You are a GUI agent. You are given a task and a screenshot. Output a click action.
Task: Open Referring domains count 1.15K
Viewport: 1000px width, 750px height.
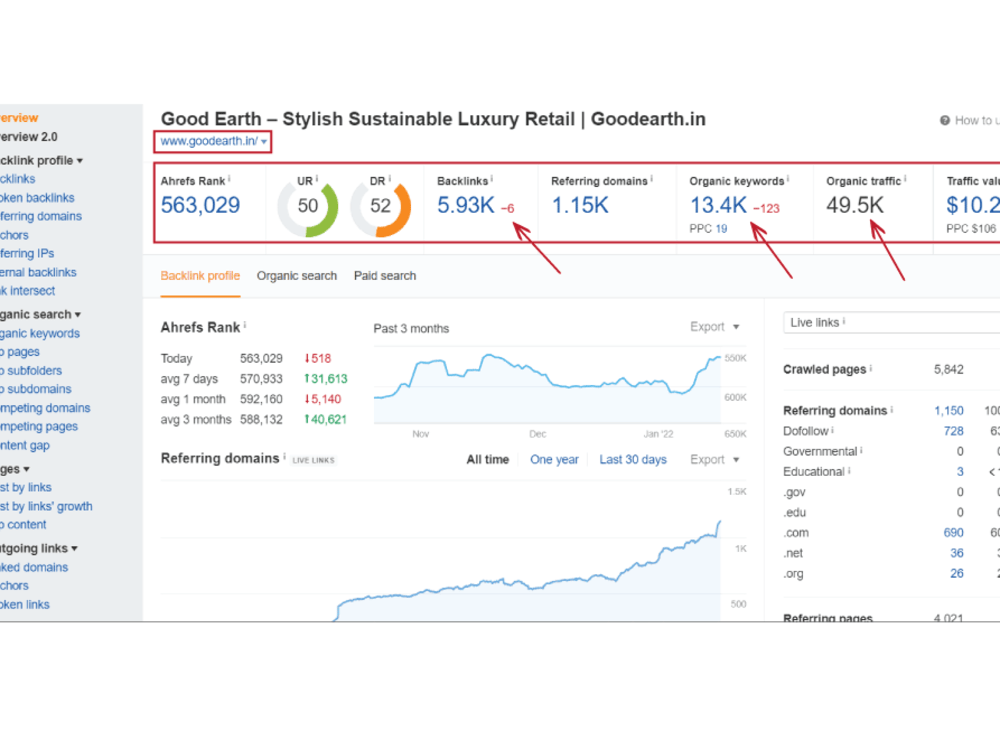point(580,205)
